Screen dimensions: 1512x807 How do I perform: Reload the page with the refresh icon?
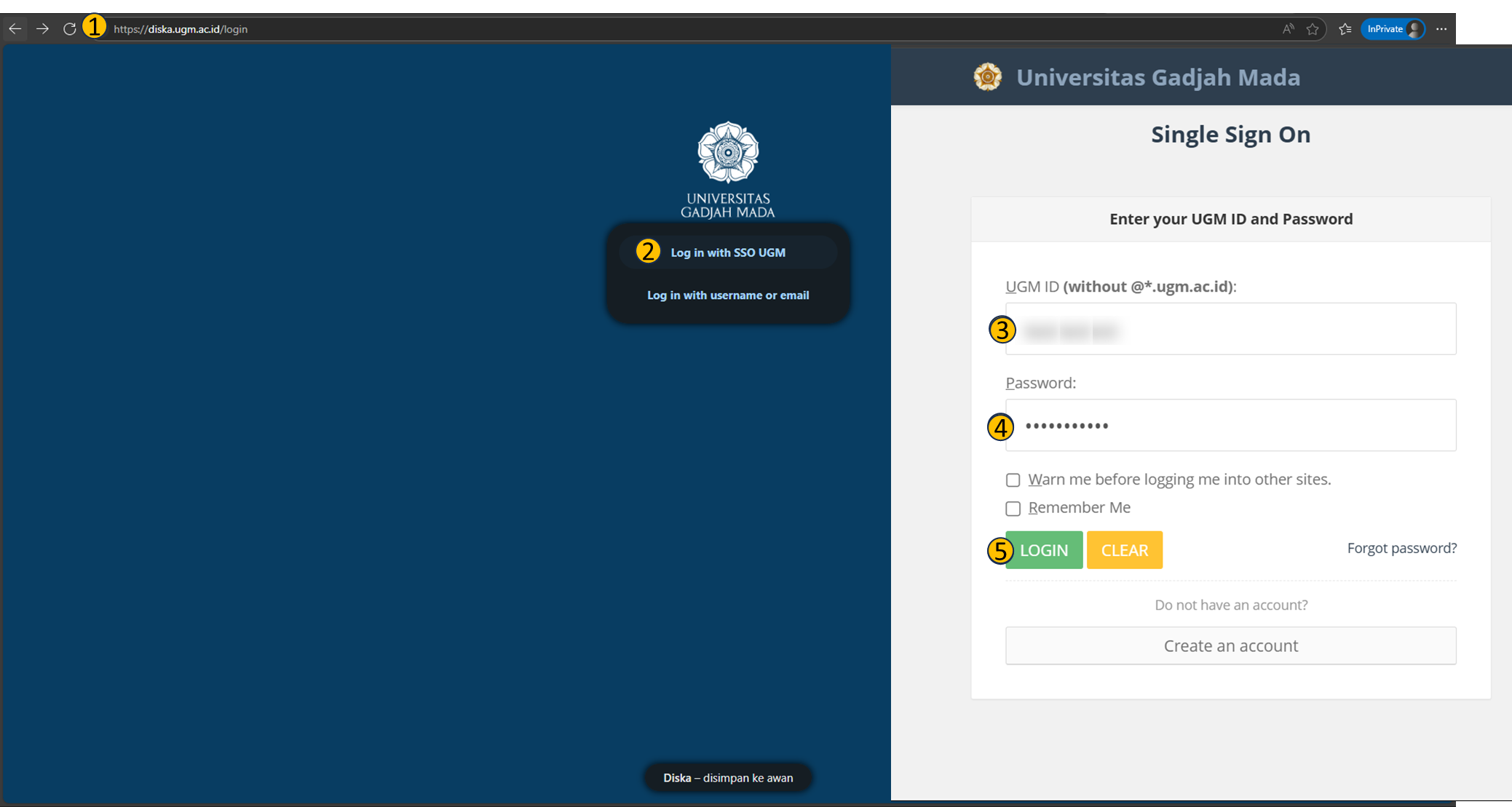[x=69, y=29]
